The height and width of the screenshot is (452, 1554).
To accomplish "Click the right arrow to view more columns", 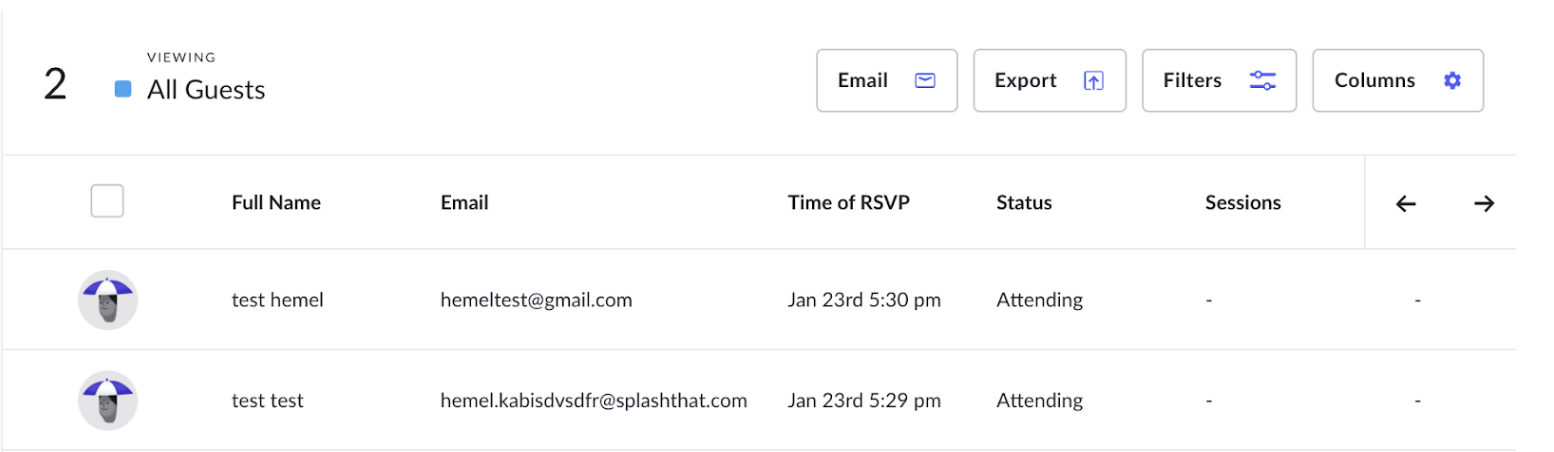I will click(1484, 203).
